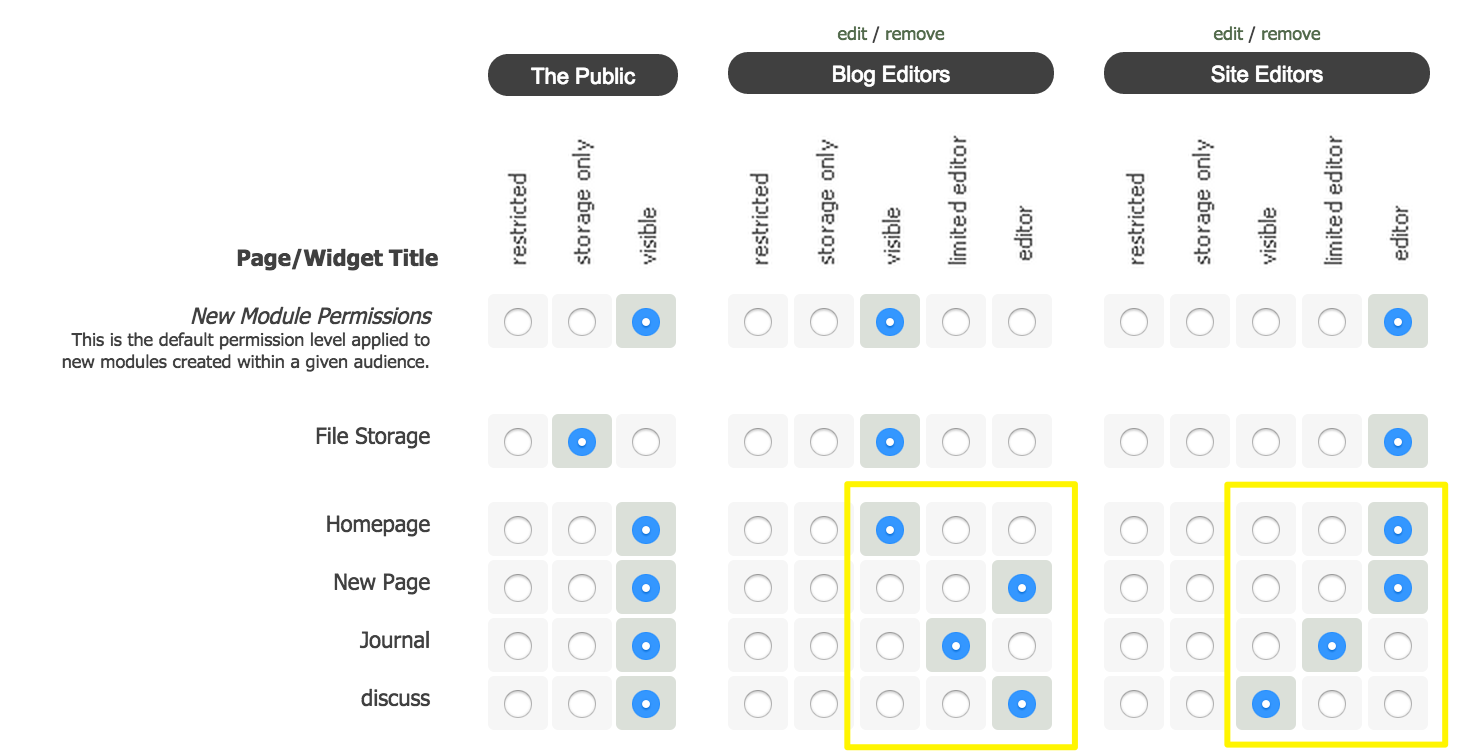The width and height of the screenshot is (1468, 754).
Task: Set discuss to limited editor for Site Editors
Action: tap(1332, 704)
